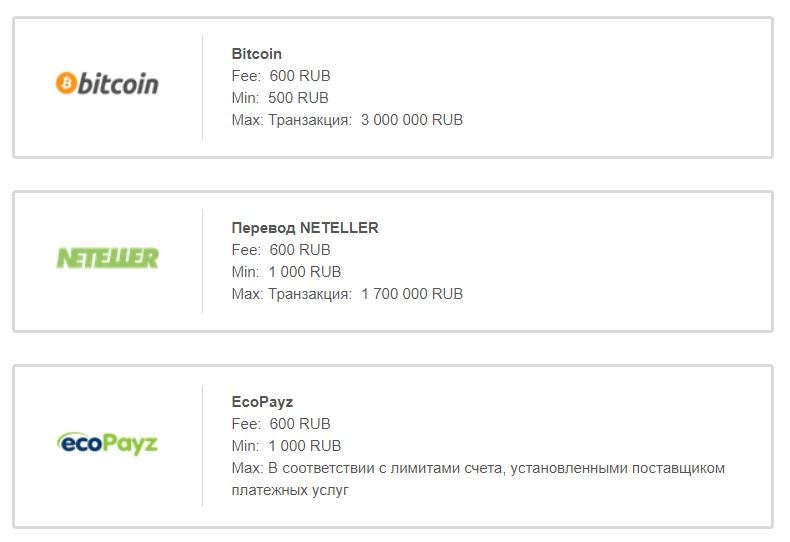The width and height of the screenshot is (790, 542).
Task: Click the Bitcoin logo
Action: click(x=107, y=83)
